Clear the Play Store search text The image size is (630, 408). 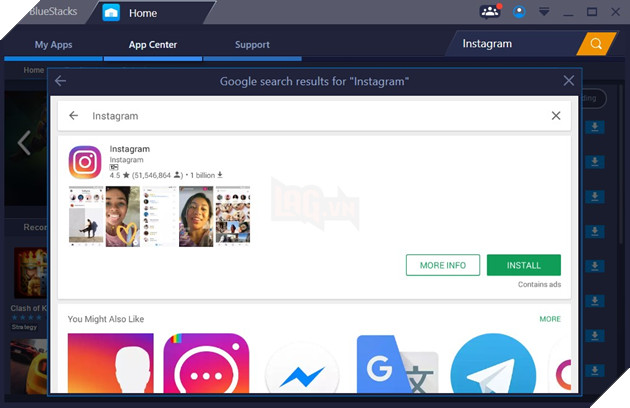coord(556,116)
